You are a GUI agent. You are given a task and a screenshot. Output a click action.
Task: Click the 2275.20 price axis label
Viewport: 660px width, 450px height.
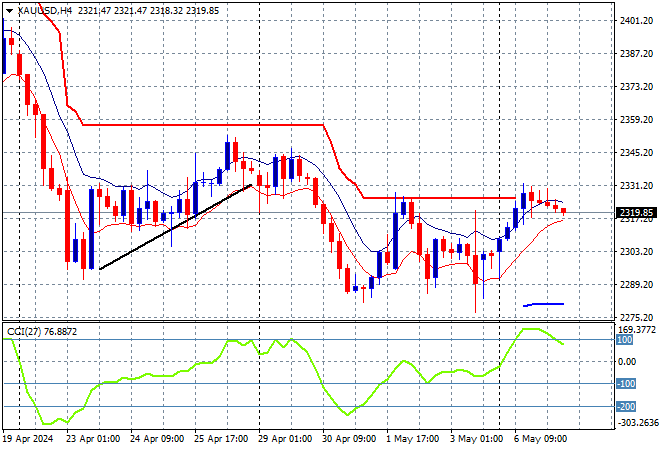click(x=636, y=317)
